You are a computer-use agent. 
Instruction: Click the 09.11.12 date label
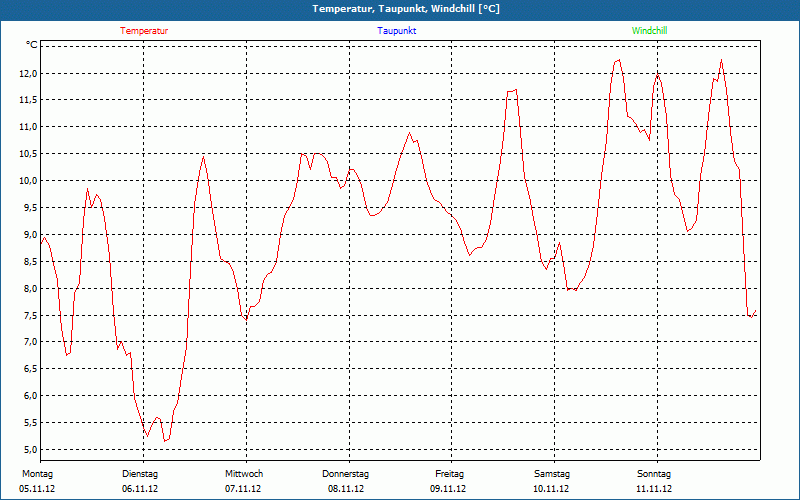tap(448, 489)
